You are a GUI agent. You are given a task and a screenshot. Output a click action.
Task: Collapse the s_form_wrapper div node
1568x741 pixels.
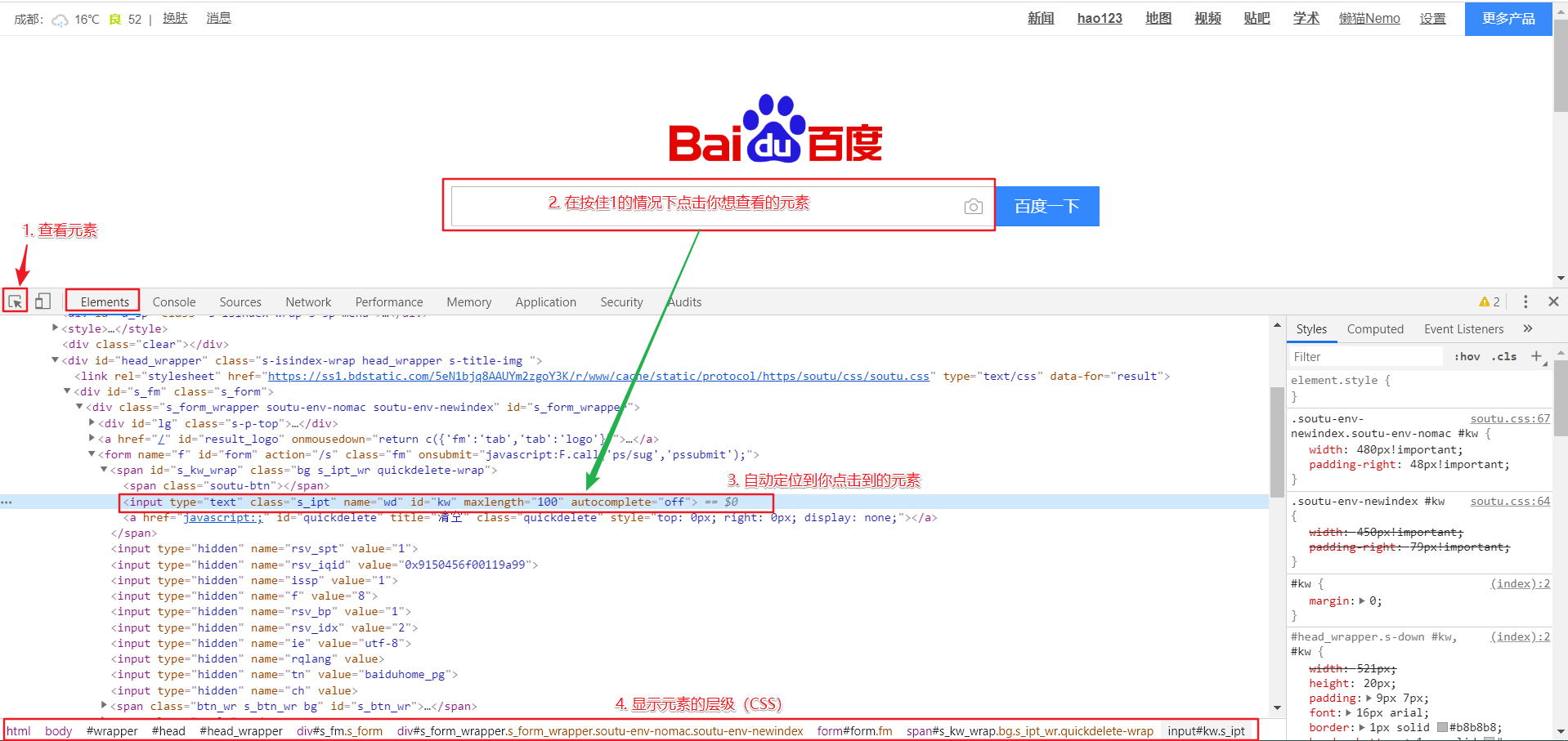(79, 407)
